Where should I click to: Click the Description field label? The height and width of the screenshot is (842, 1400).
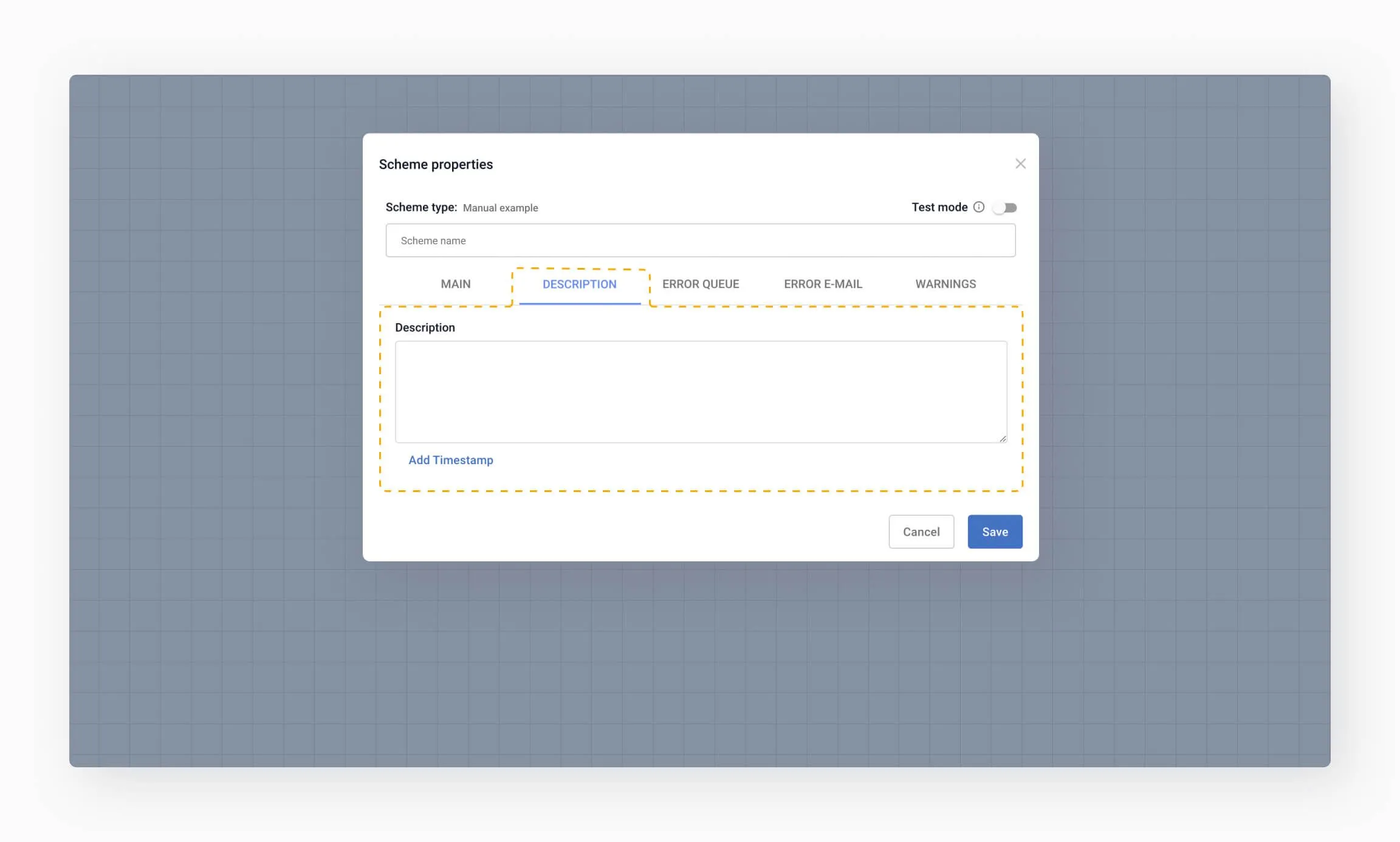pyautogui.click(x=425, y=327)
